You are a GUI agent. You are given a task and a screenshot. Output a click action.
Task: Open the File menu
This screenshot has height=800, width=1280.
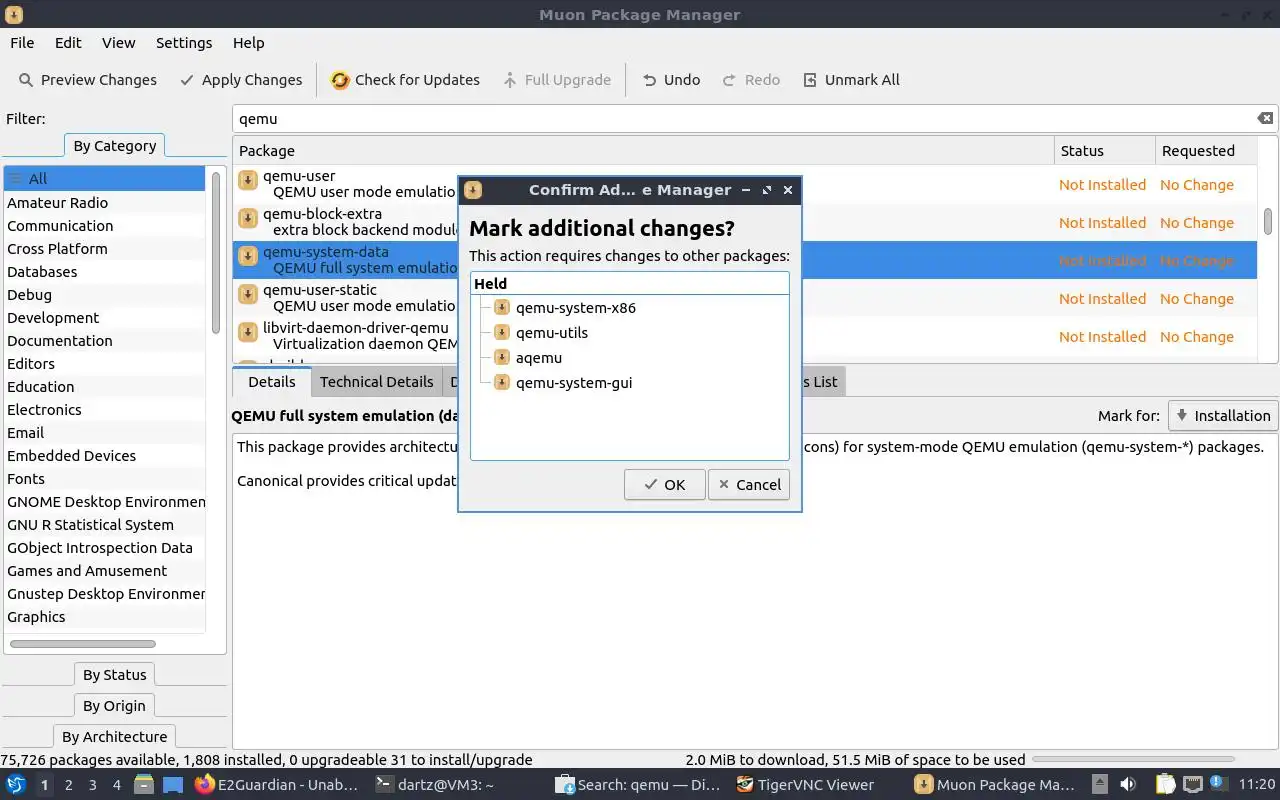(22, 43)
